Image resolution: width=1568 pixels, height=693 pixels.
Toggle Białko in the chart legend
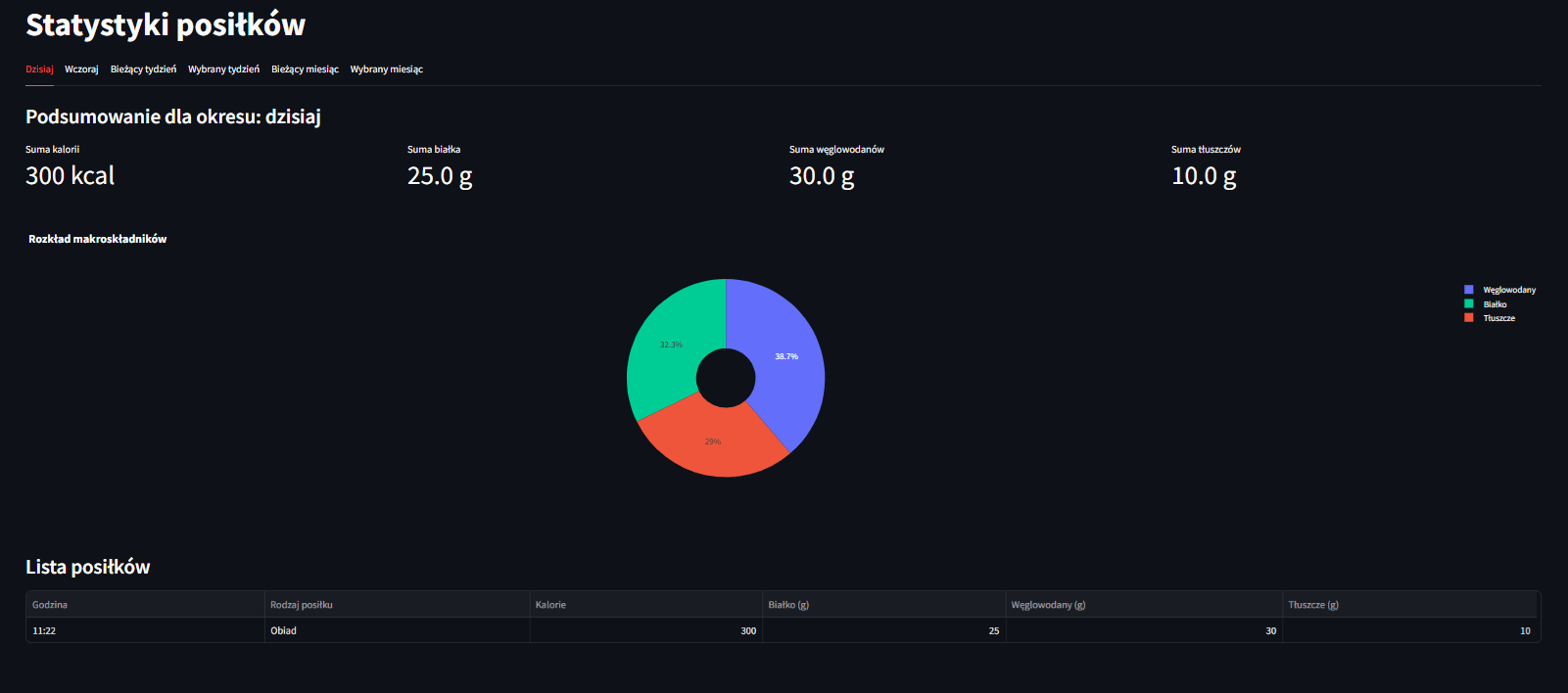[x=1495, y=304]
